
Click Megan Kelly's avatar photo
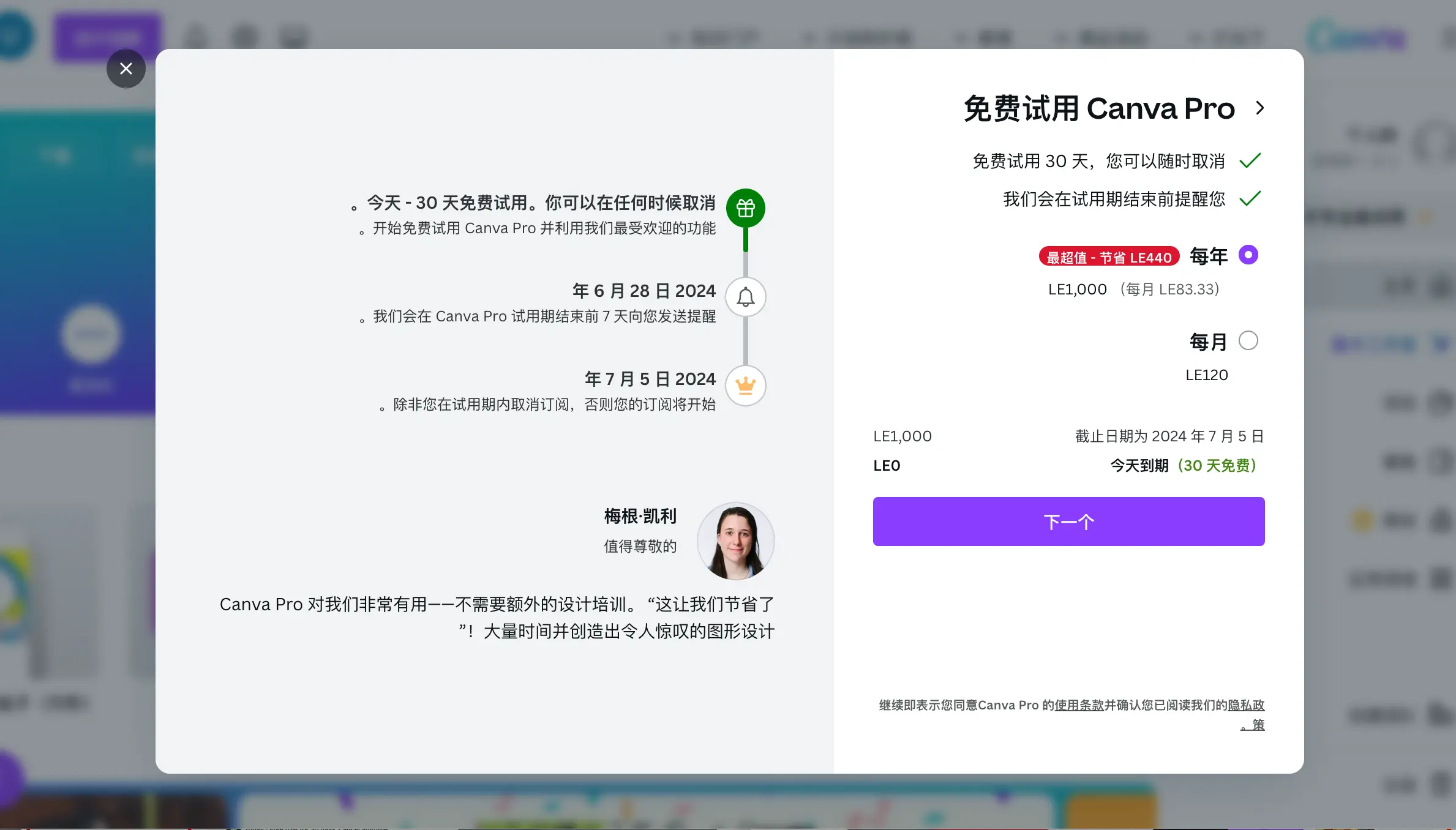[735, 541]
